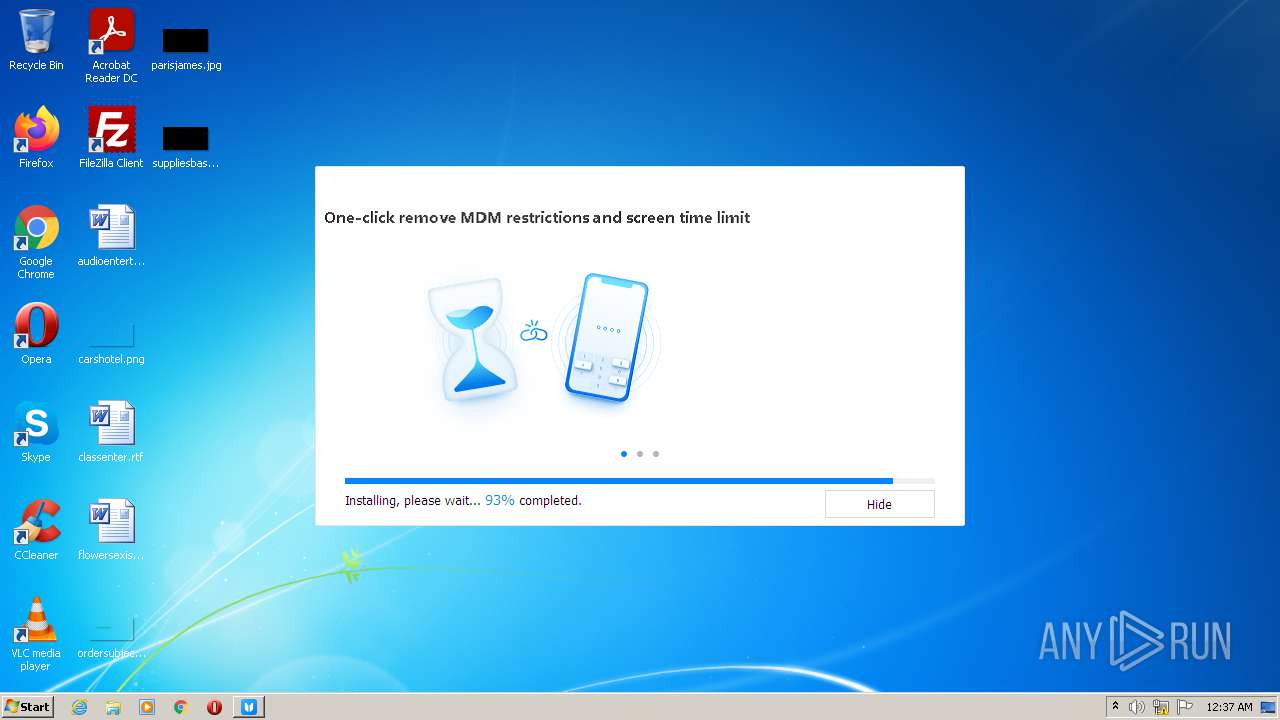The width and height of the screenshot is (1280, 720).
Task: Select the first slide indicator dot
Action: tap(624, 454)
